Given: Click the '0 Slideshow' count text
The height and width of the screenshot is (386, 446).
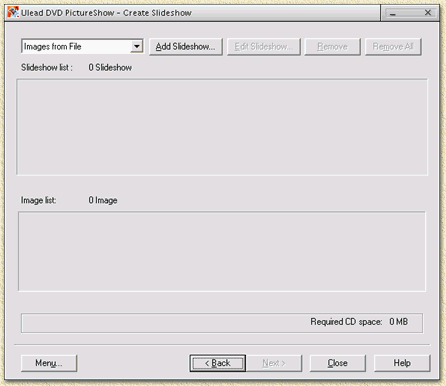Looking at the screenshot, I should click(x=110, y=68).
